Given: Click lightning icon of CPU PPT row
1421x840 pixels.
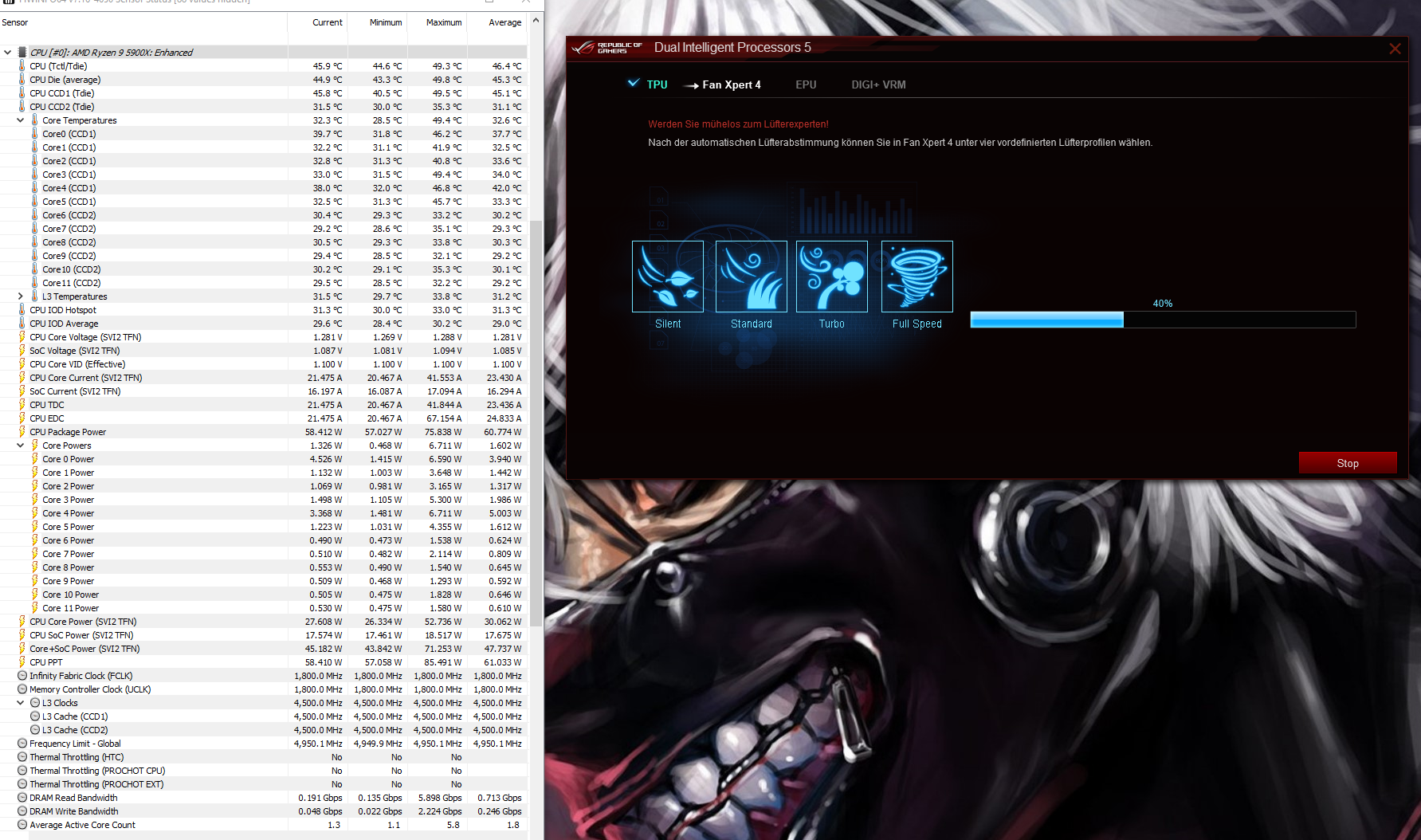Looking at the screenshot, I should pos(22,662).
